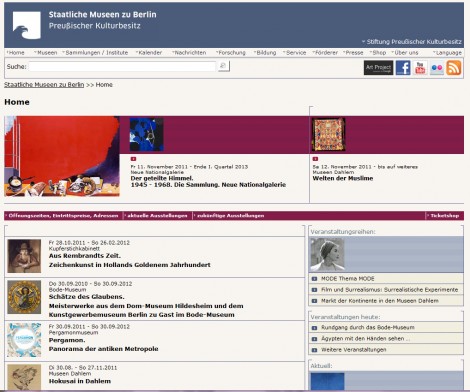Click the Veranstaltungsreihen woman portrait image
470x392 pixels.
pyautogui.click(x=327, y=254)
